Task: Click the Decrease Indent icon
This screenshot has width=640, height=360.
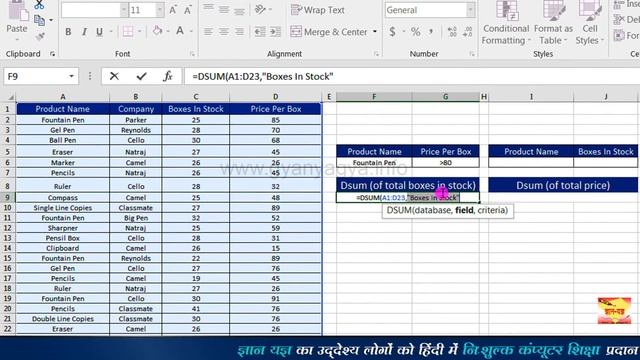Action: [x=260, y=31]
